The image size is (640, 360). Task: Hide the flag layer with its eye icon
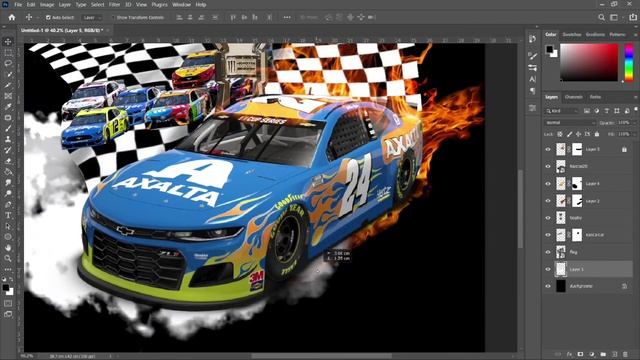(x=548, y=252)
